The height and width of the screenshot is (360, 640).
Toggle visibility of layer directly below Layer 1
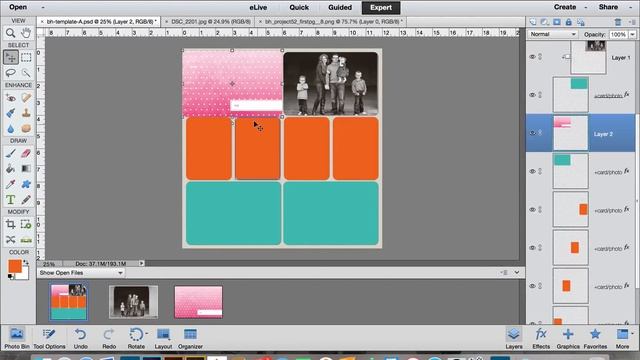[532, 95]
